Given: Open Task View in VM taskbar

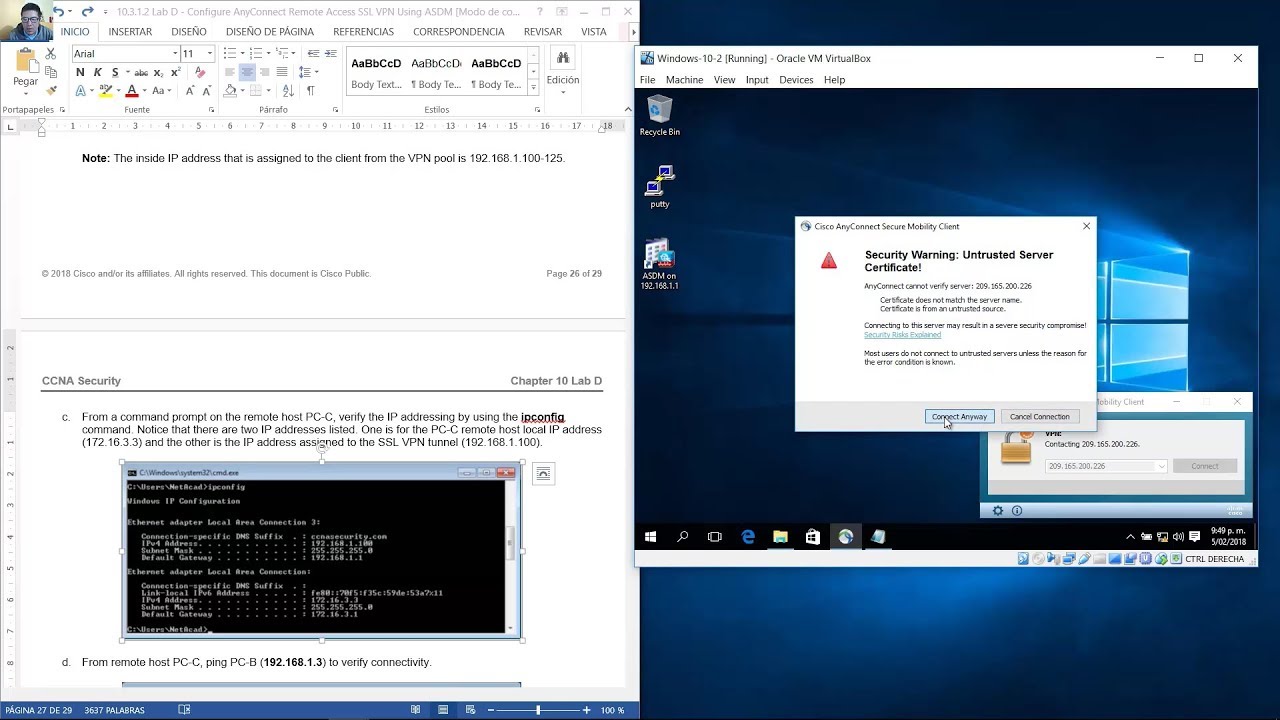Looking at the screenshot, I should click(714, 537).
